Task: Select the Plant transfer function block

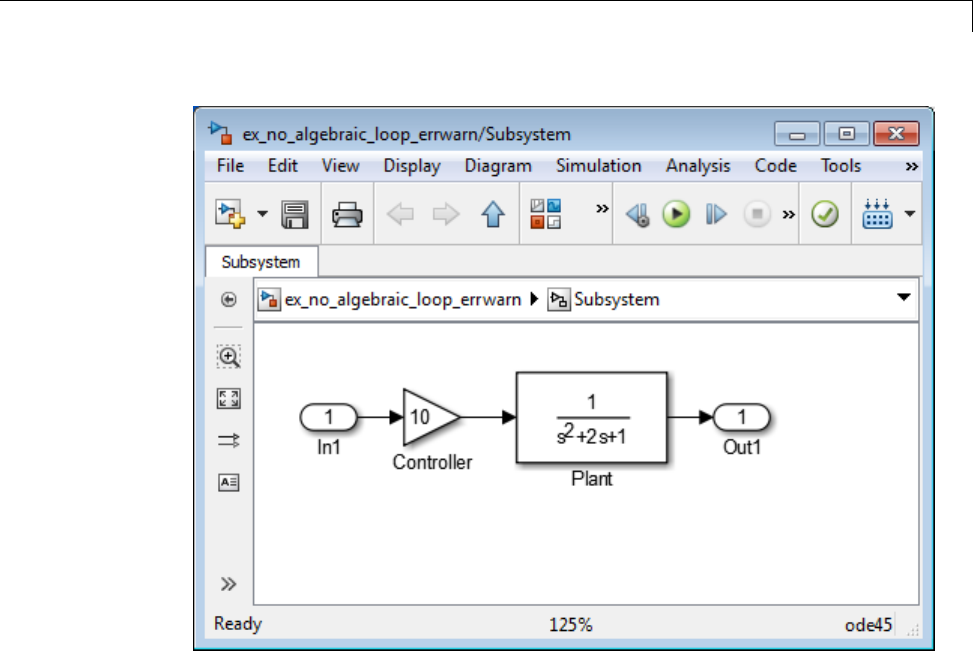Action: [592, 418]
